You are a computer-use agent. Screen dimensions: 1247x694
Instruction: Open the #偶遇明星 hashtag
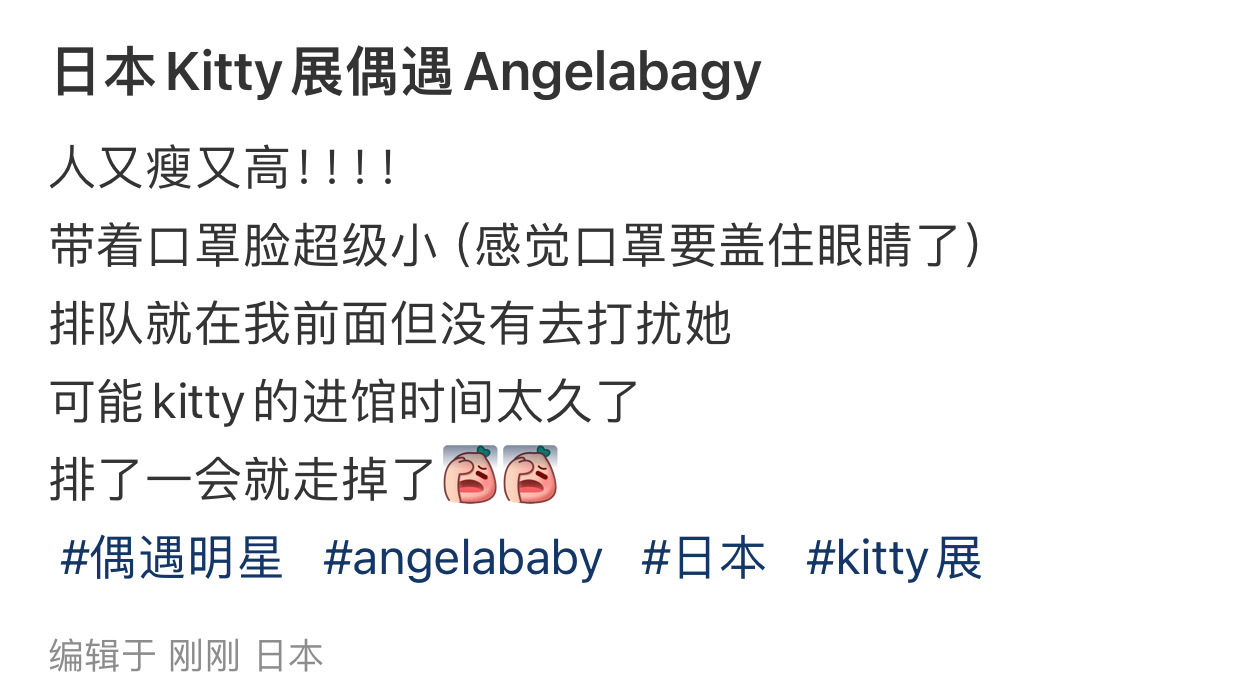tap(172, 558)
